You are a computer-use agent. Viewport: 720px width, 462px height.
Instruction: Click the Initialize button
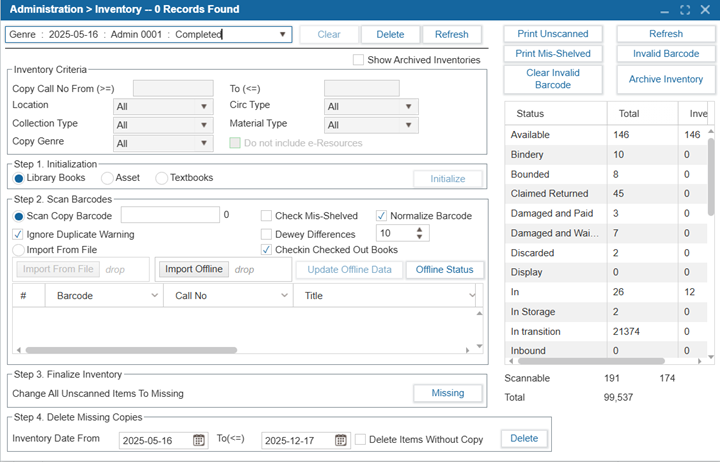(448, 179)
